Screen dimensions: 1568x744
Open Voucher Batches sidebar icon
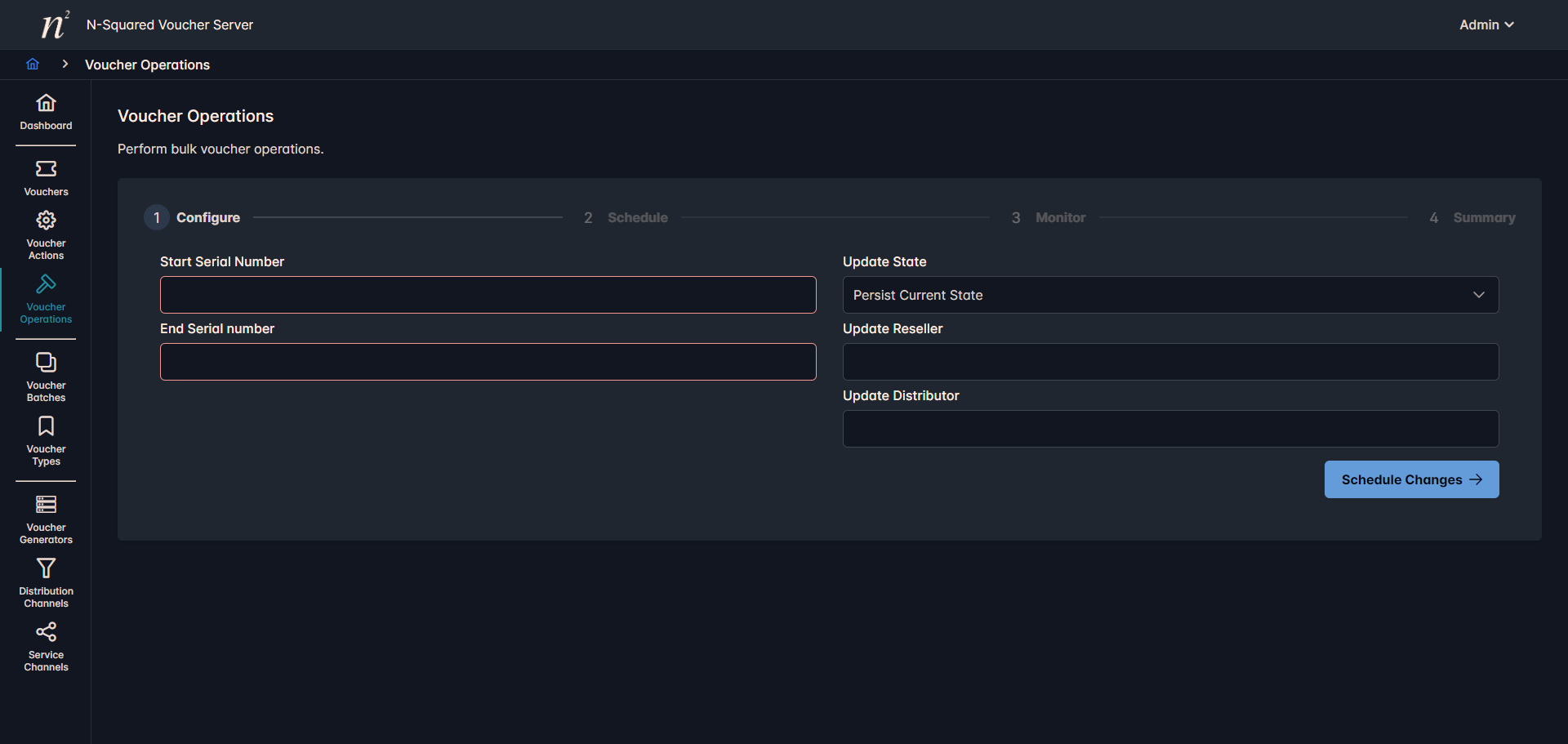[x=46, y=363]
